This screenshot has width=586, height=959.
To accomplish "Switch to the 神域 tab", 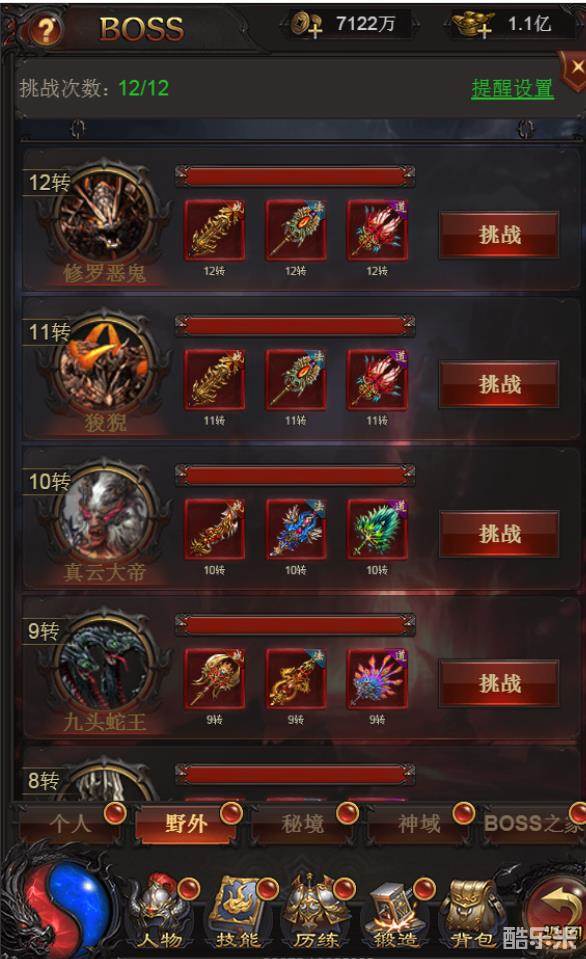I will 419,823.
